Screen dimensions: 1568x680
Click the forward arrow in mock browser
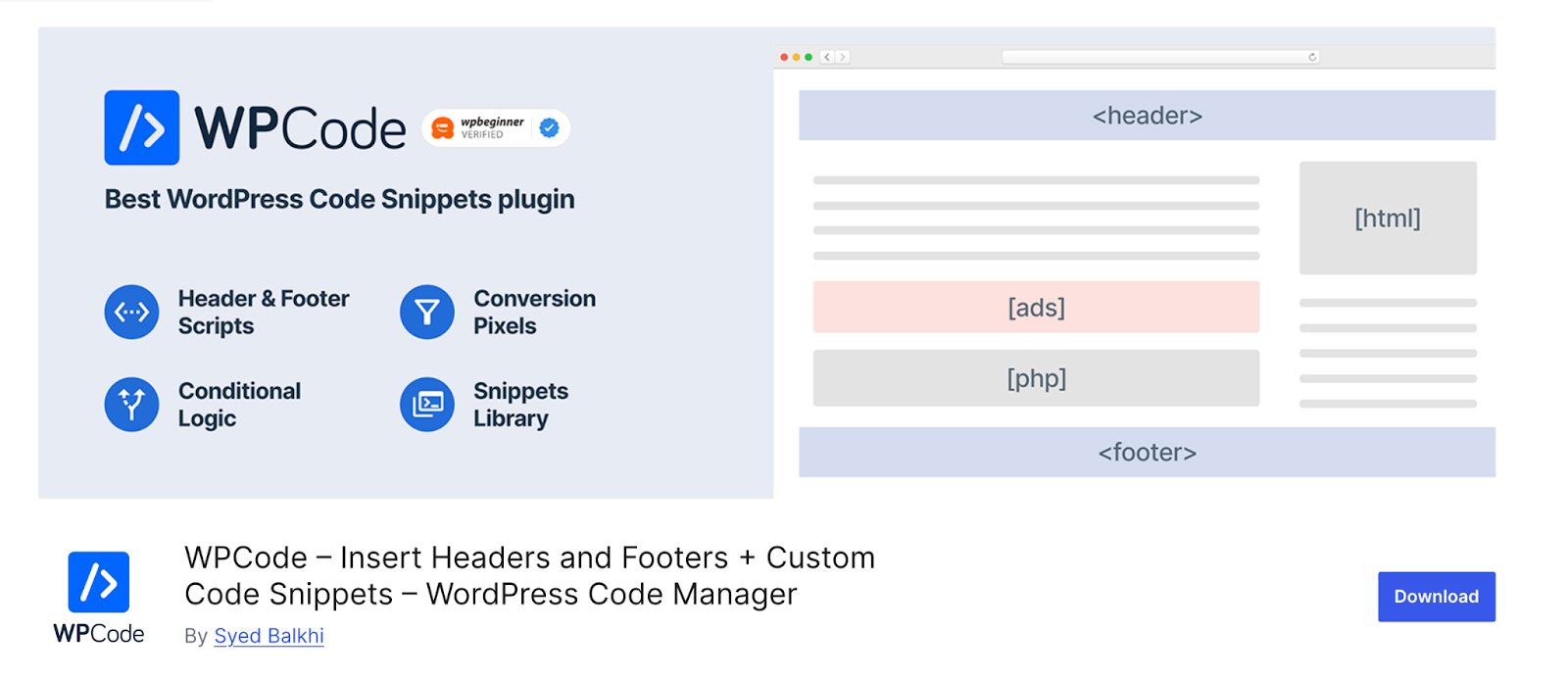(843, 57)
